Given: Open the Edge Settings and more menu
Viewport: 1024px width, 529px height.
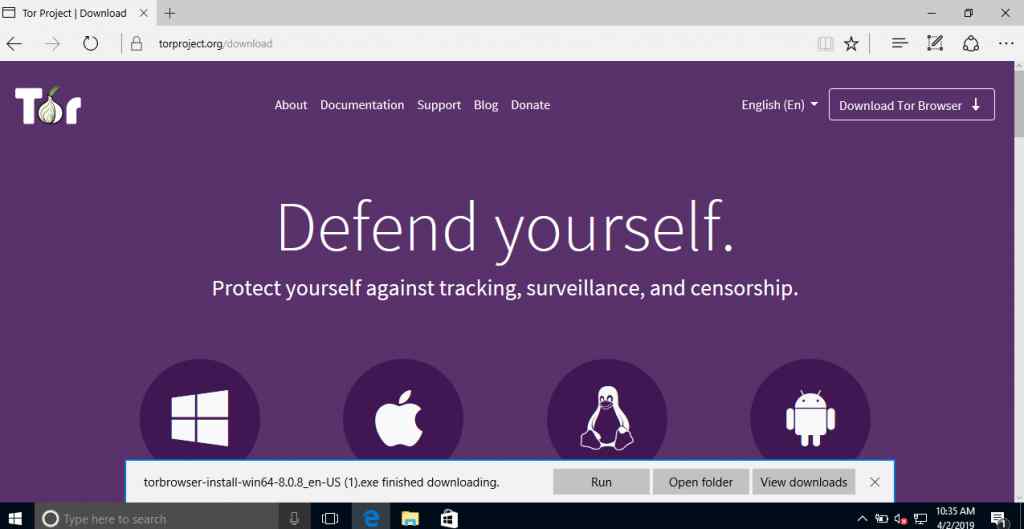Looking at the screenshot, I should [x=1006, y=44].
